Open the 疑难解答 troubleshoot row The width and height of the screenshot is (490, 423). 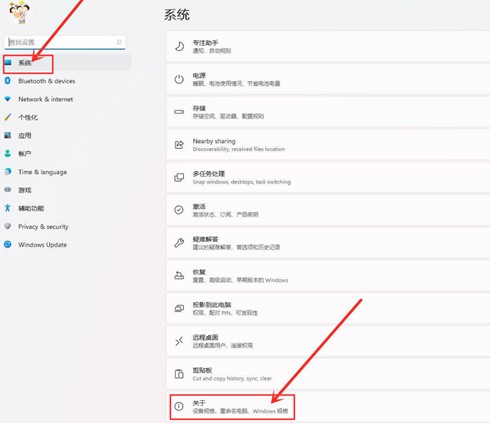point(328,243)
